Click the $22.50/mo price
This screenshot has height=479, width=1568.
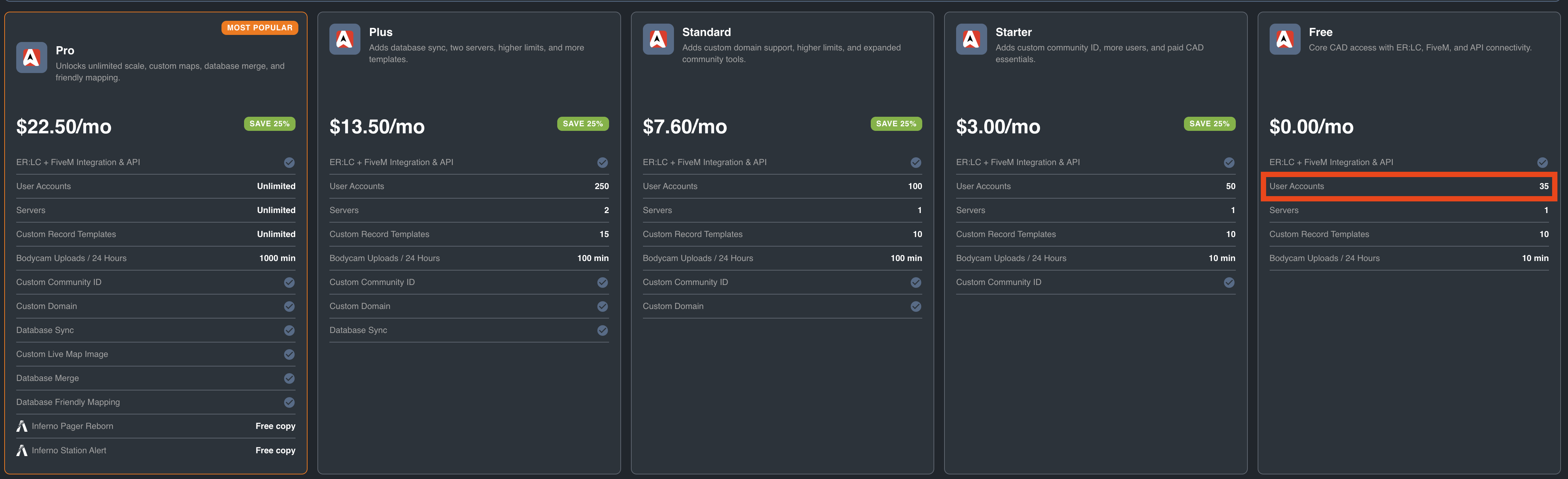pyautogui.click(x=64, y=127)
